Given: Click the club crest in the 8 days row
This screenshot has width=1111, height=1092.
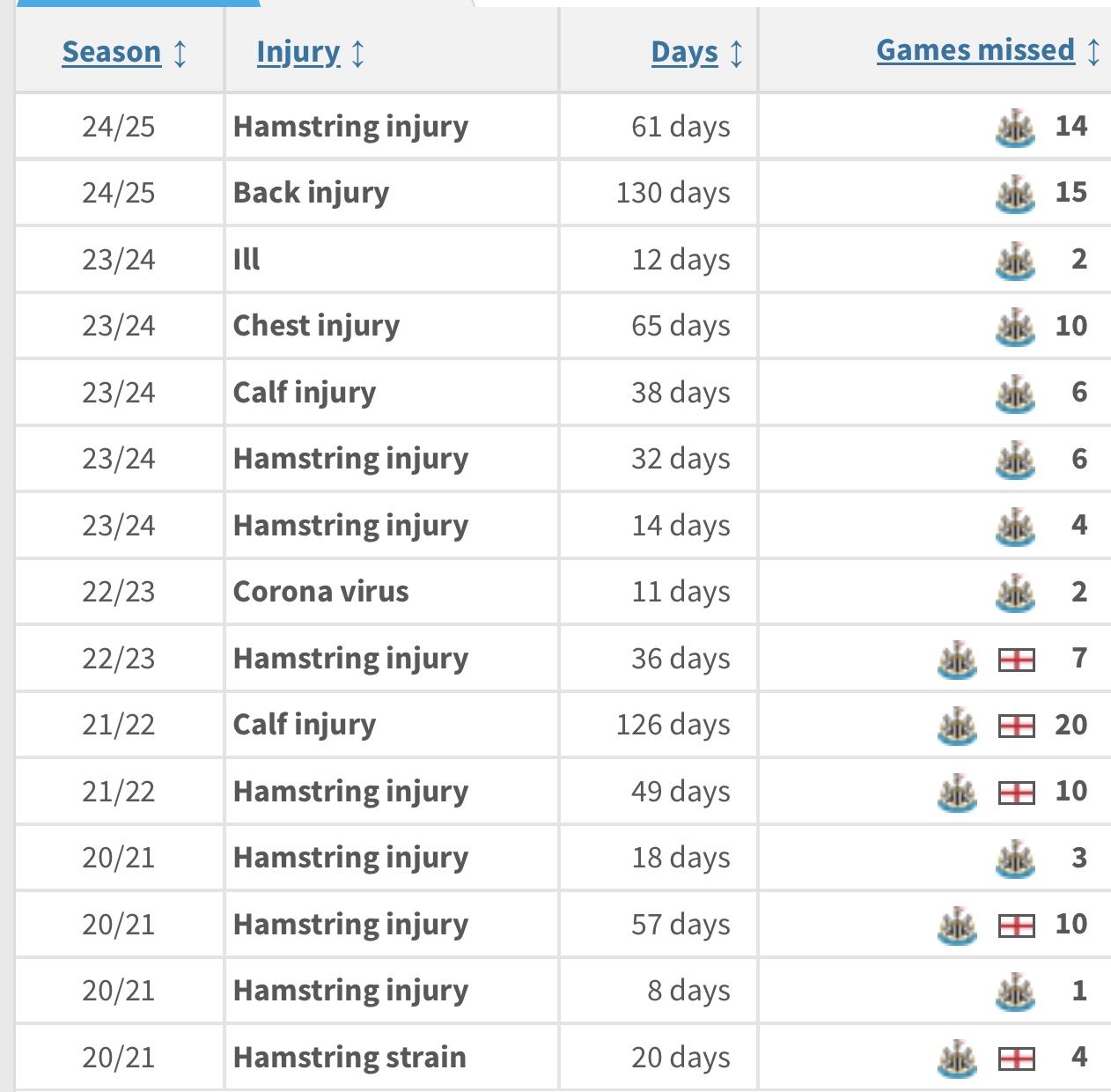Looking at the screenshot, I should [1014, 992].
